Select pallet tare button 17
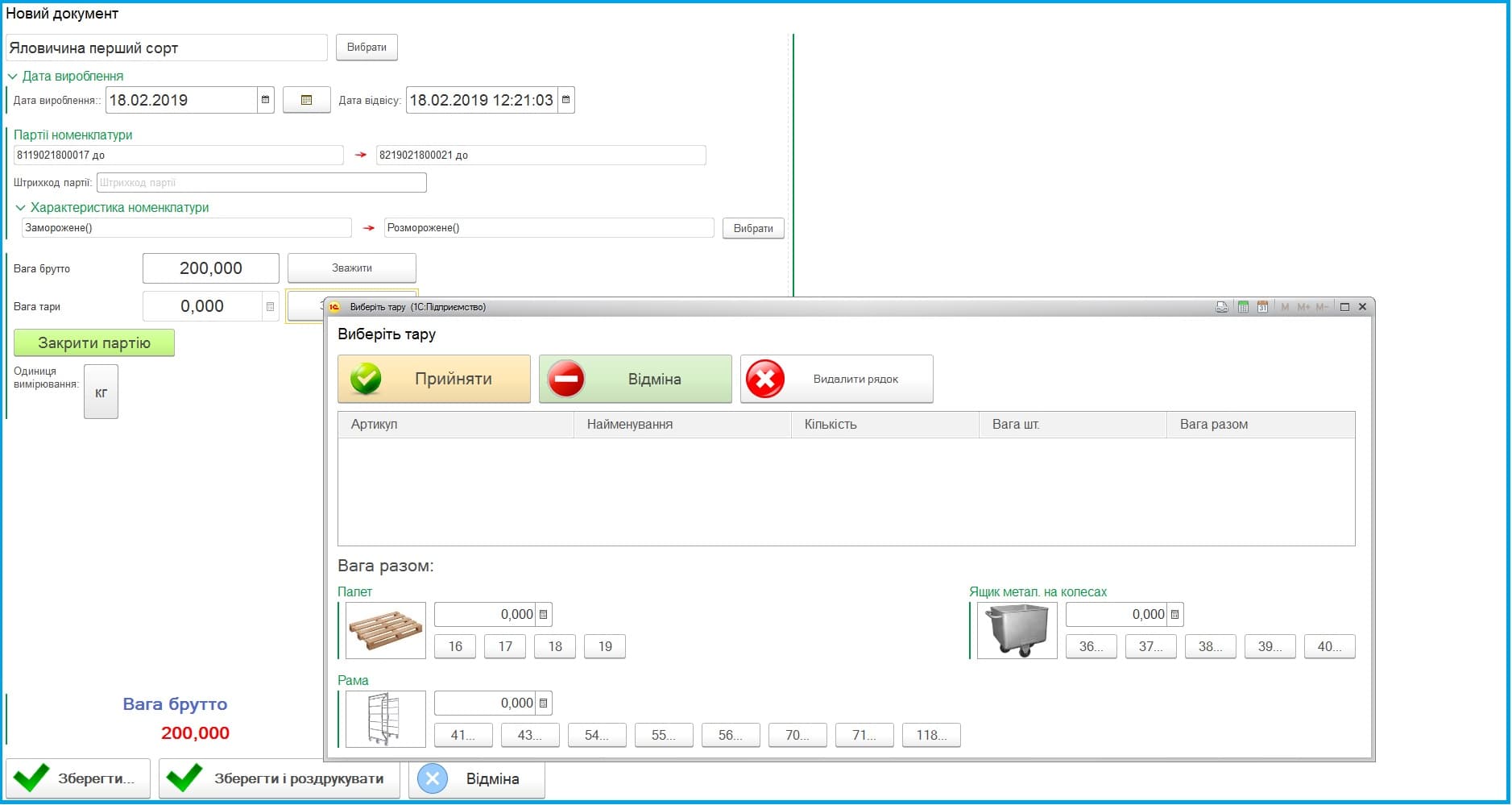 [505, 646]
